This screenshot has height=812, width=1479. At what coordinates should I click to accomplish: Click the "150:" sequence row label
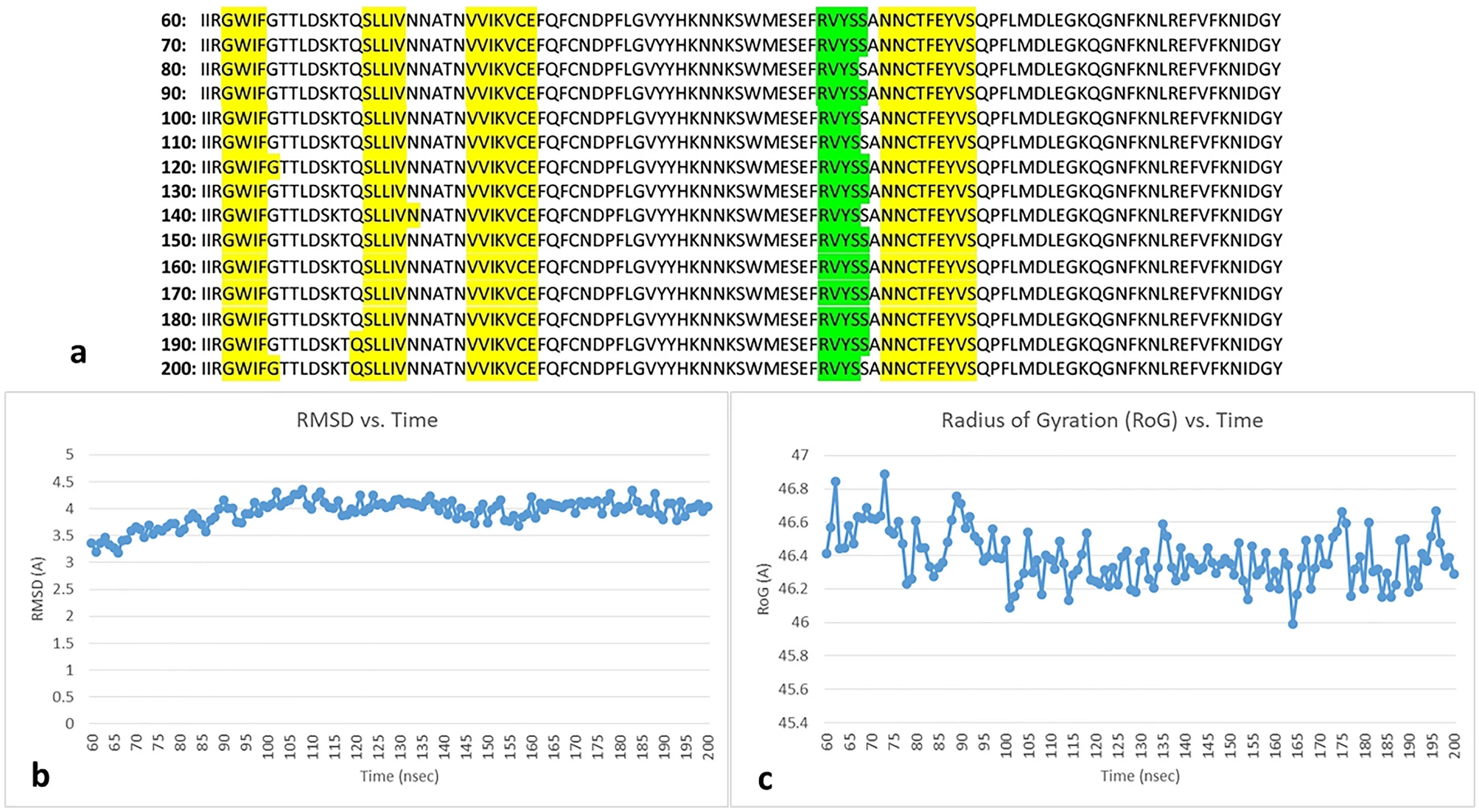click(x=179, y=240)
